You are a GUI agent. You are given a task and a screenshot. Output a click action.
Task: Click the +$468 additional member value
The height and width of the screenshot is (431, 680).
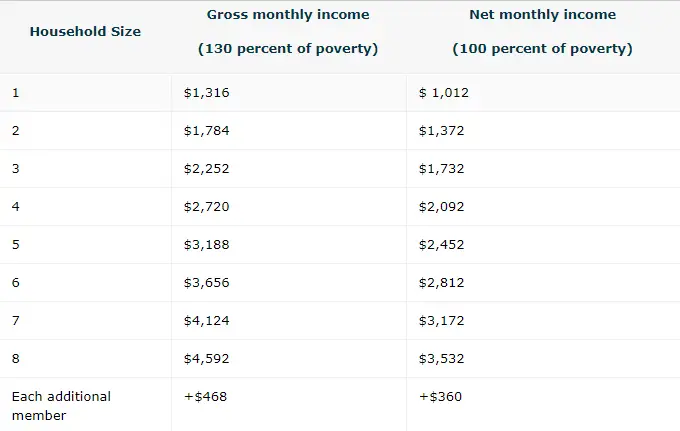click(x=206, y=397)
